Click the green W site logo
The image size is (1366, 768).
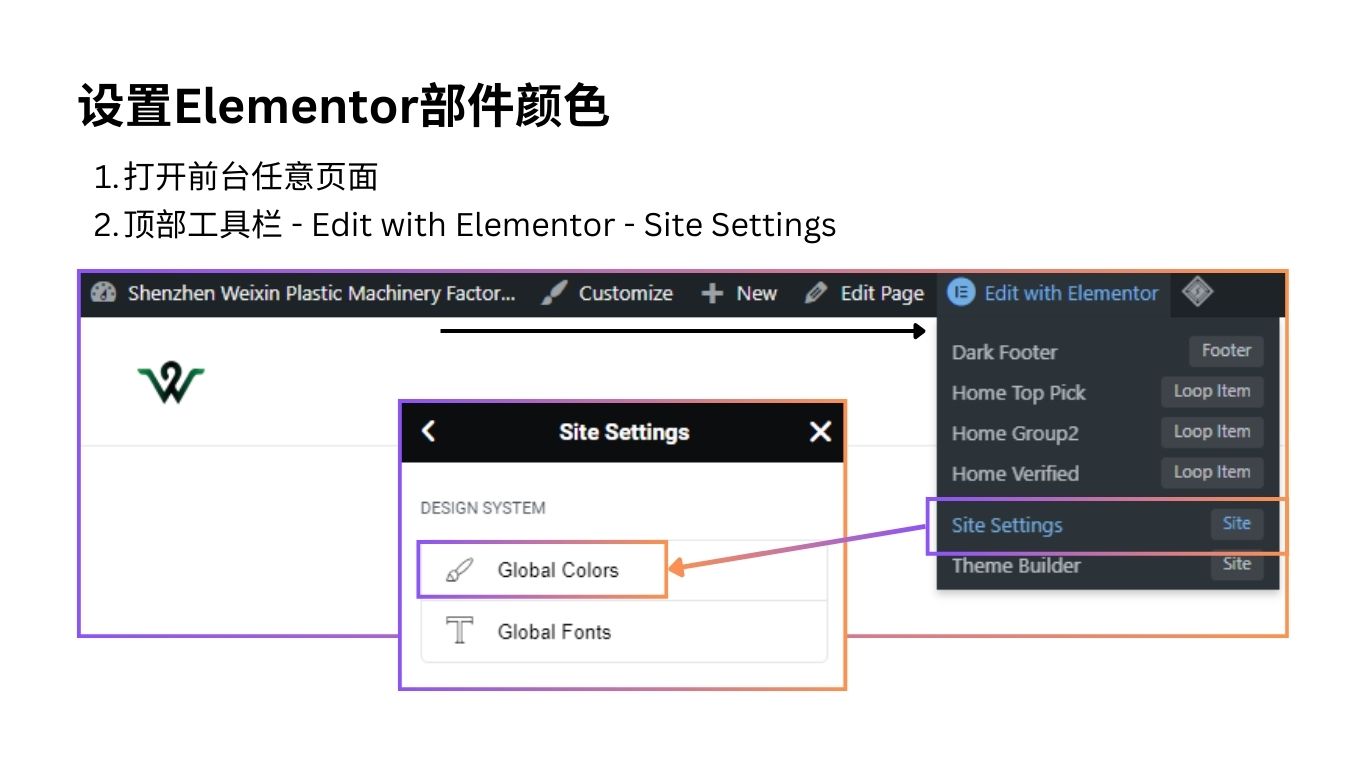[x=171, y=383]
